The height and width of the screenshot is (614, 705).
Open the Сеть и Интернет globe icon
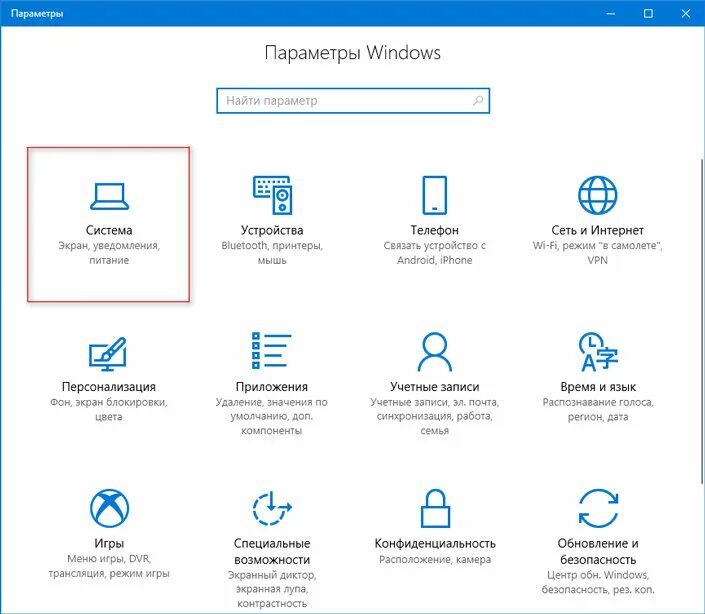coord(597,195)
